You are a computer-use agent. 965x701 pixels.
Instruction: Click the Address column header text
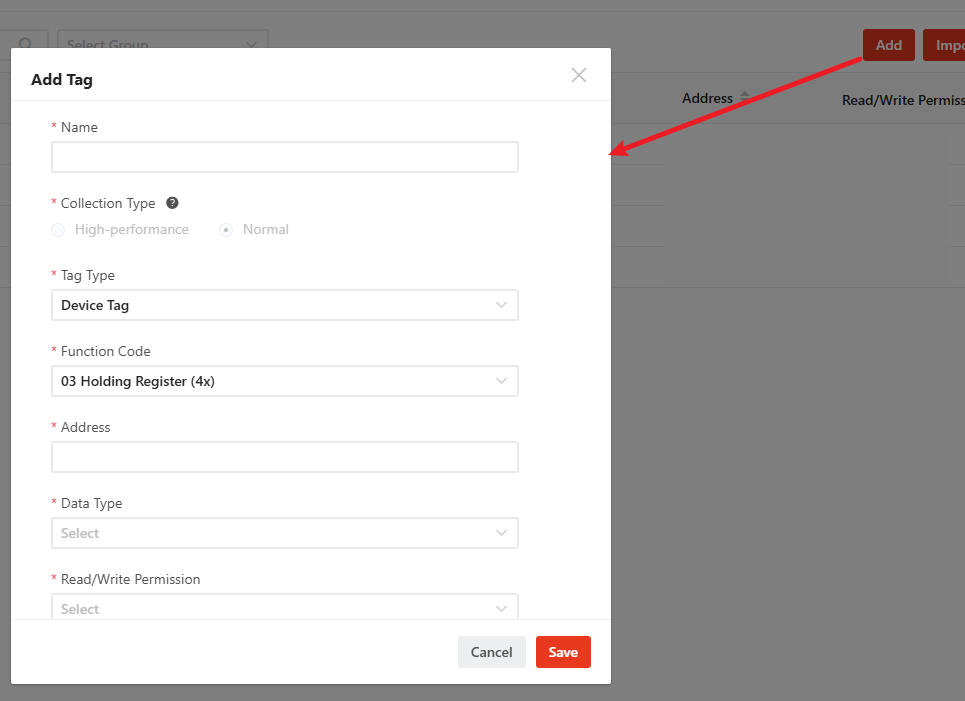pos(707,98)
